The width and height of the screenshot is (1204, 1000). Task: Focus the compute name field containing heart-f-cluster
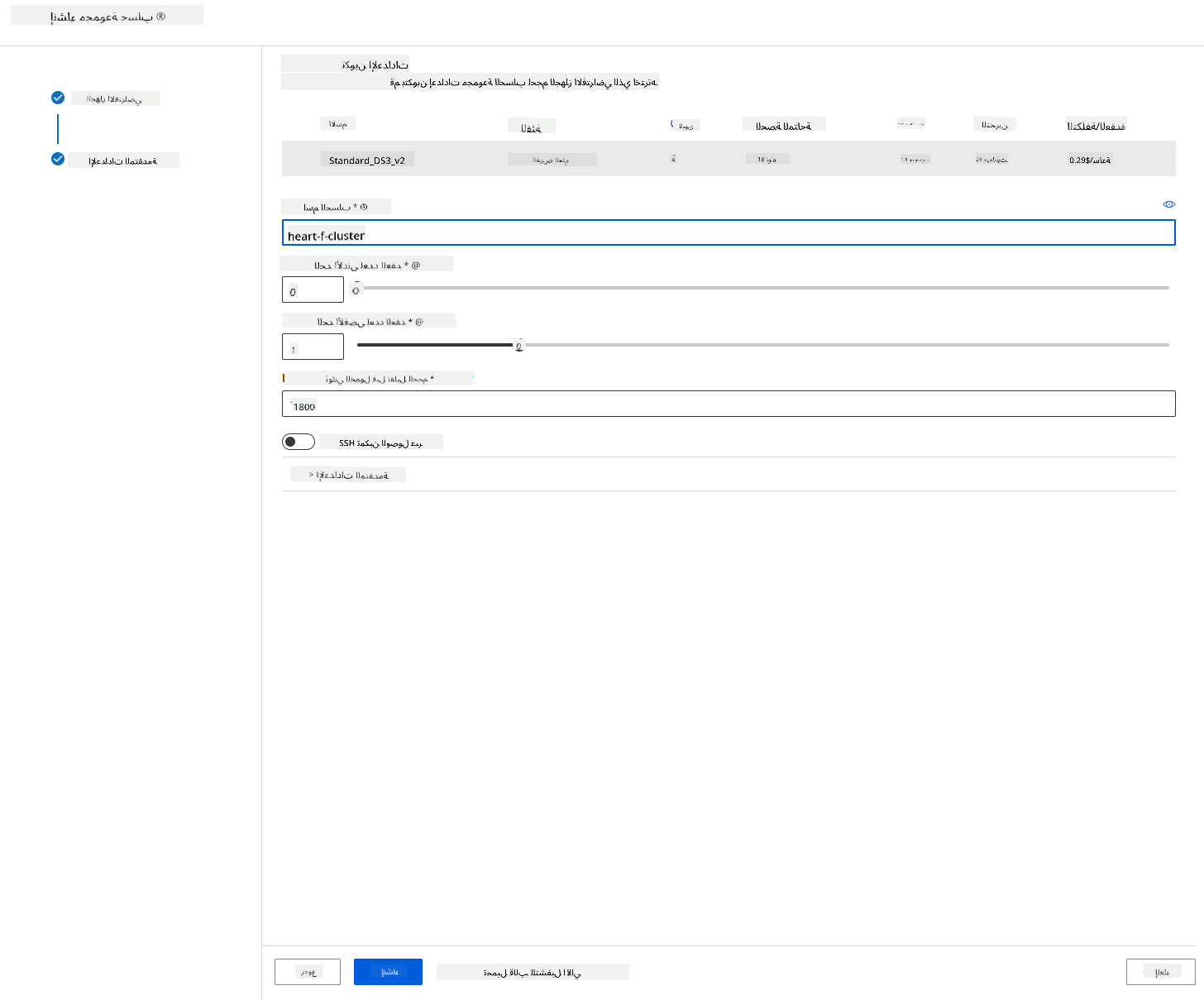tap(729, 233)
